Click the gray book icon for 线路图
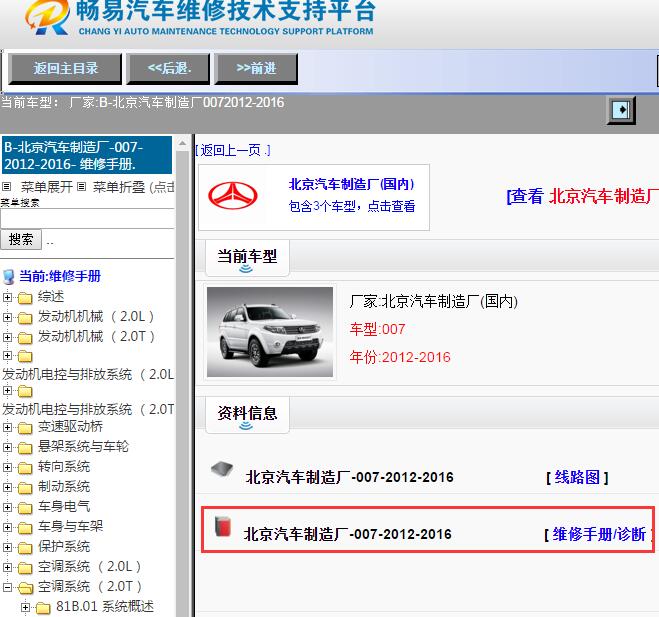The height and width of the screenshot is (617, 659). tap(221, 469)
